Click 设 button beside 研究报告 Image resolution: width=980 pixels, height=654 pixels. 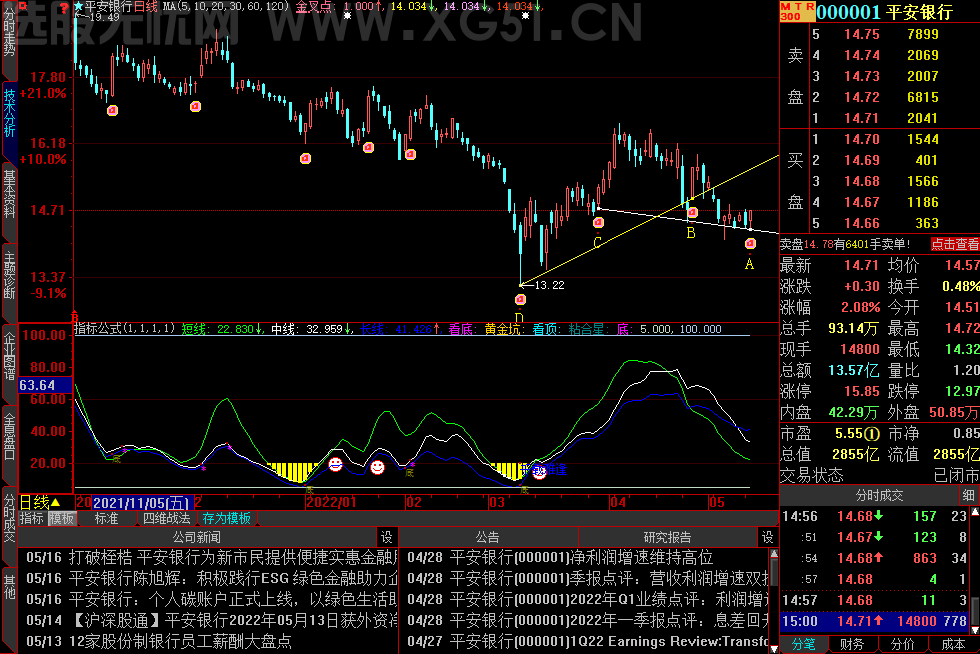768,537
